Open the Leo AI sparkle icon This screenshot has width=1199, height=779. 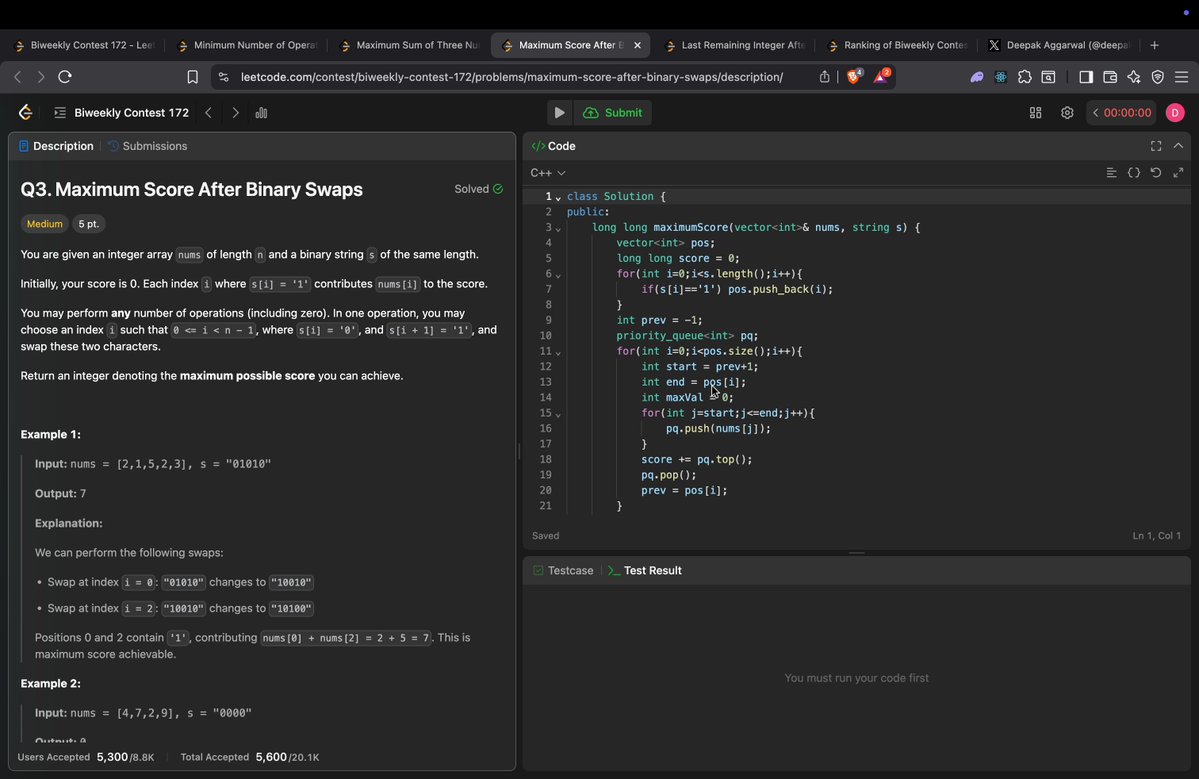click(x=1133, y=76)
